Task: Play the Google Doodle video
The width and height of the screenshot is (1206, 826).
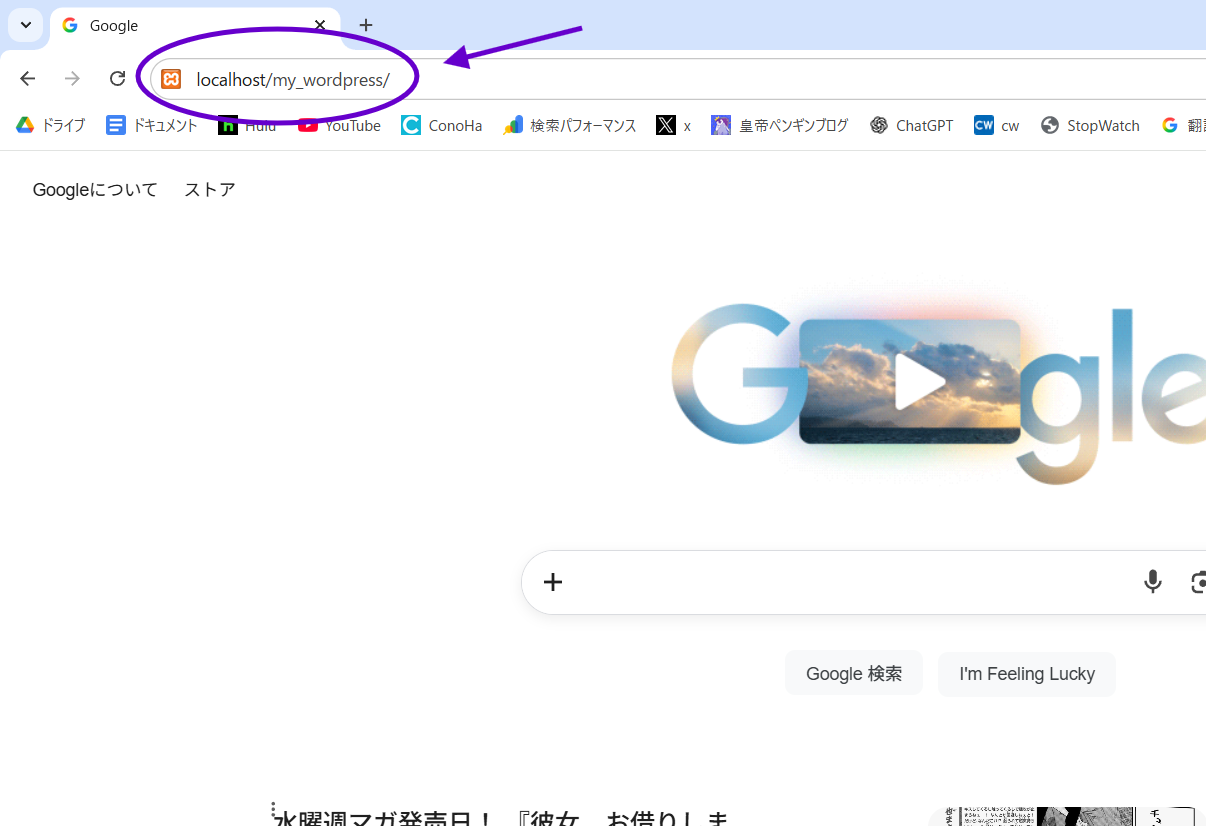Action: click(x=917, y=382)
